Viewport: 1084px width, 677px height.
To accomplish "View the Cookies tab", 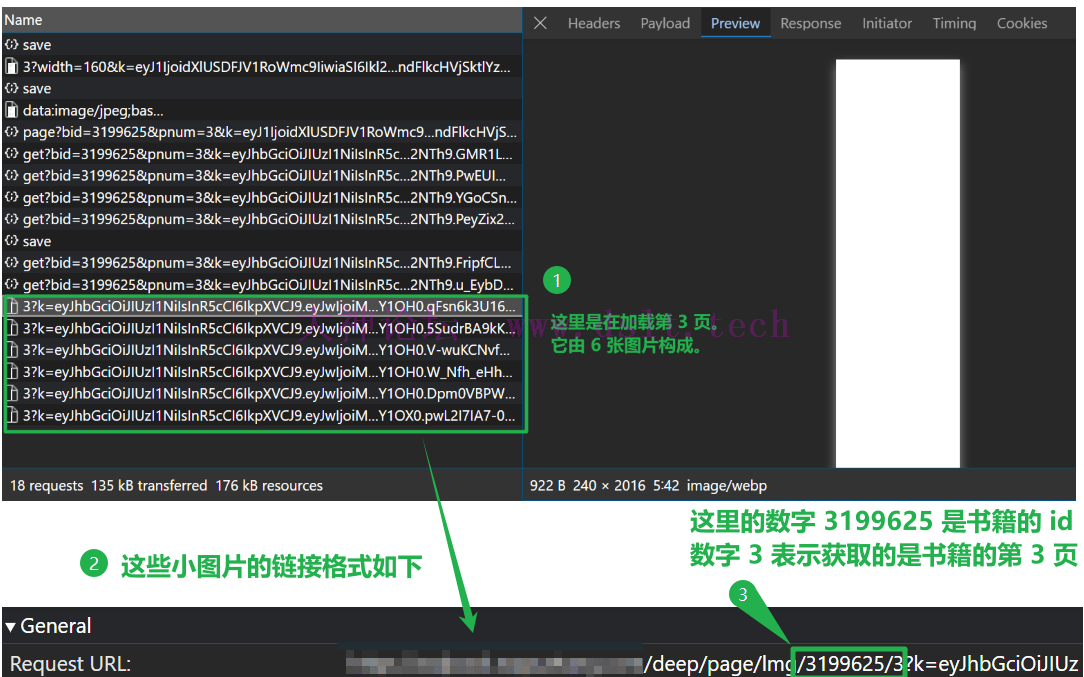I will [x=1022, y=23].
